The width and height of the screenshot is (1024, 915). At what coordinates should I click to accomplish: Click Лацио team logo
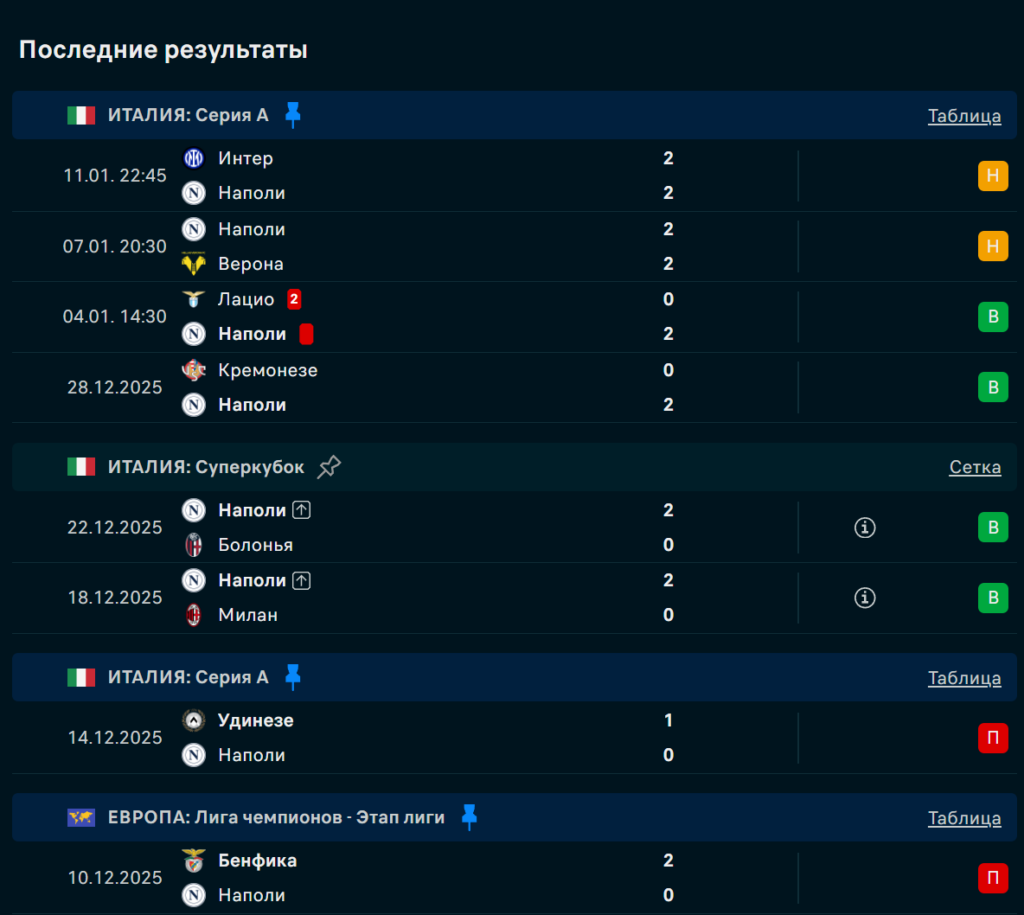(x=193, y=299)
